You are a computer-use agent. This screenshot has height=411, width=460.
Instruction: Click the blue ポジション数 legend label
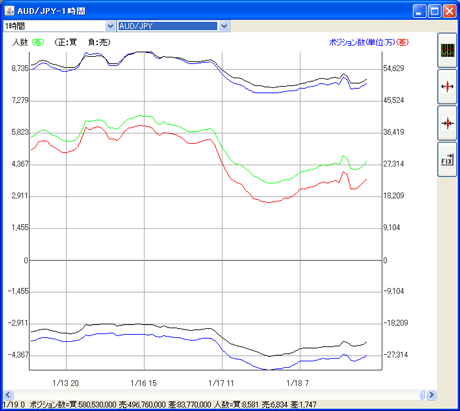[362, 42]
